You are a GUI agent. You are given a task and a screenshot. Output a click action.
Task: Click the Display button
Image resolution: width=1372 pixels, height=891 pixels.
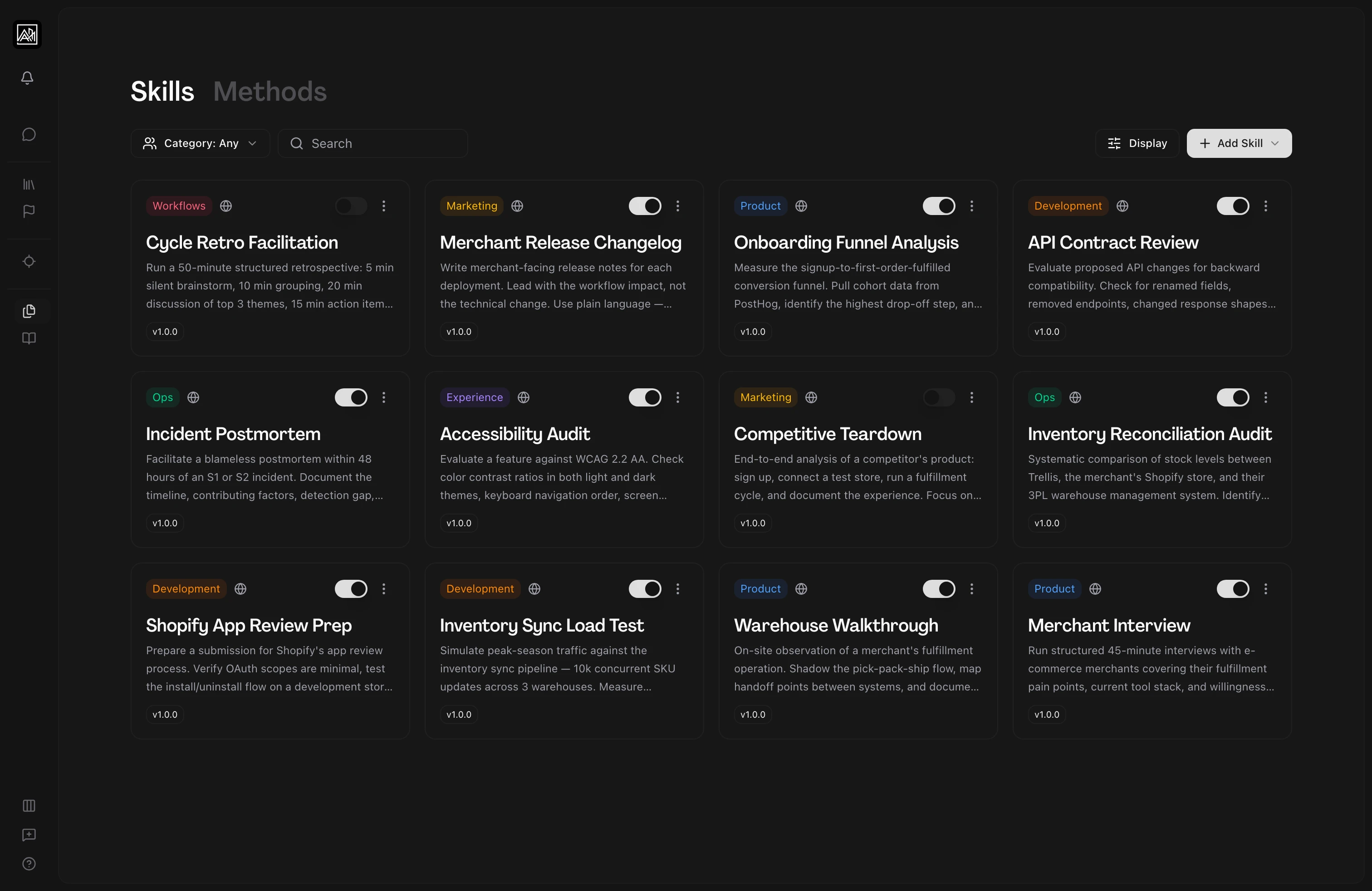click(1137, 143)
